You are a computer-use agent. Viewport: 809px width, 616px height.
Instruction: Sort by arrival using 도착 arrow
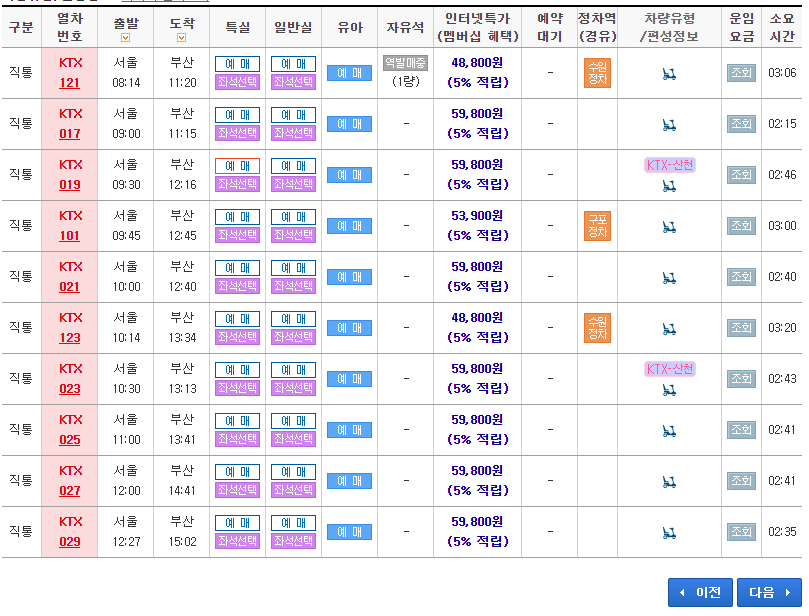(181, 38)
